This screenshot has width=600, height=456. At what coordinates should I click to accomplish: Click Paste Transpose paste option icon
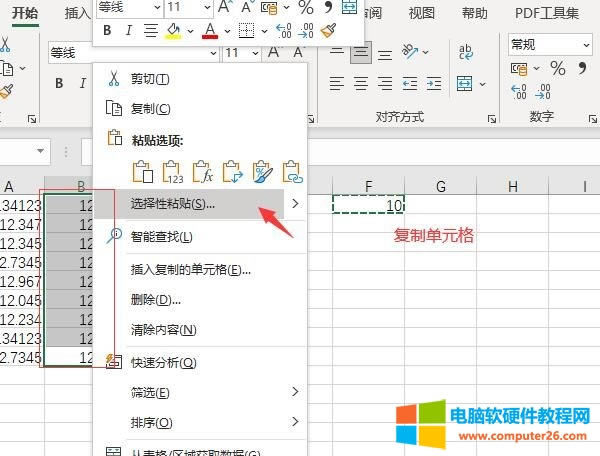pyautogui.click(x=232, y=172)
